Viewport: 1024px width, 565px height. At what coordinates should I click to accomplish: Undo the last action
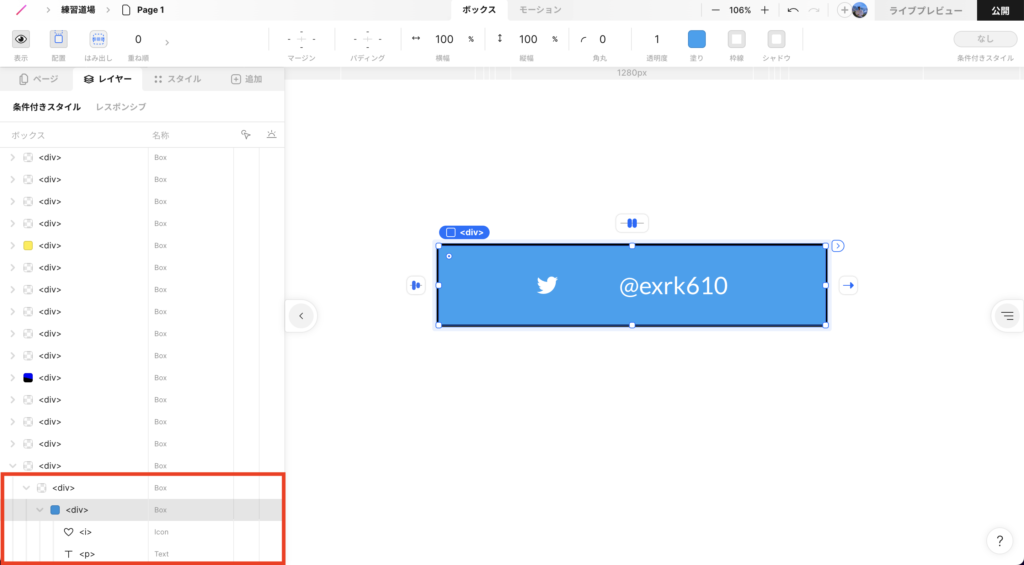(793, 10)
